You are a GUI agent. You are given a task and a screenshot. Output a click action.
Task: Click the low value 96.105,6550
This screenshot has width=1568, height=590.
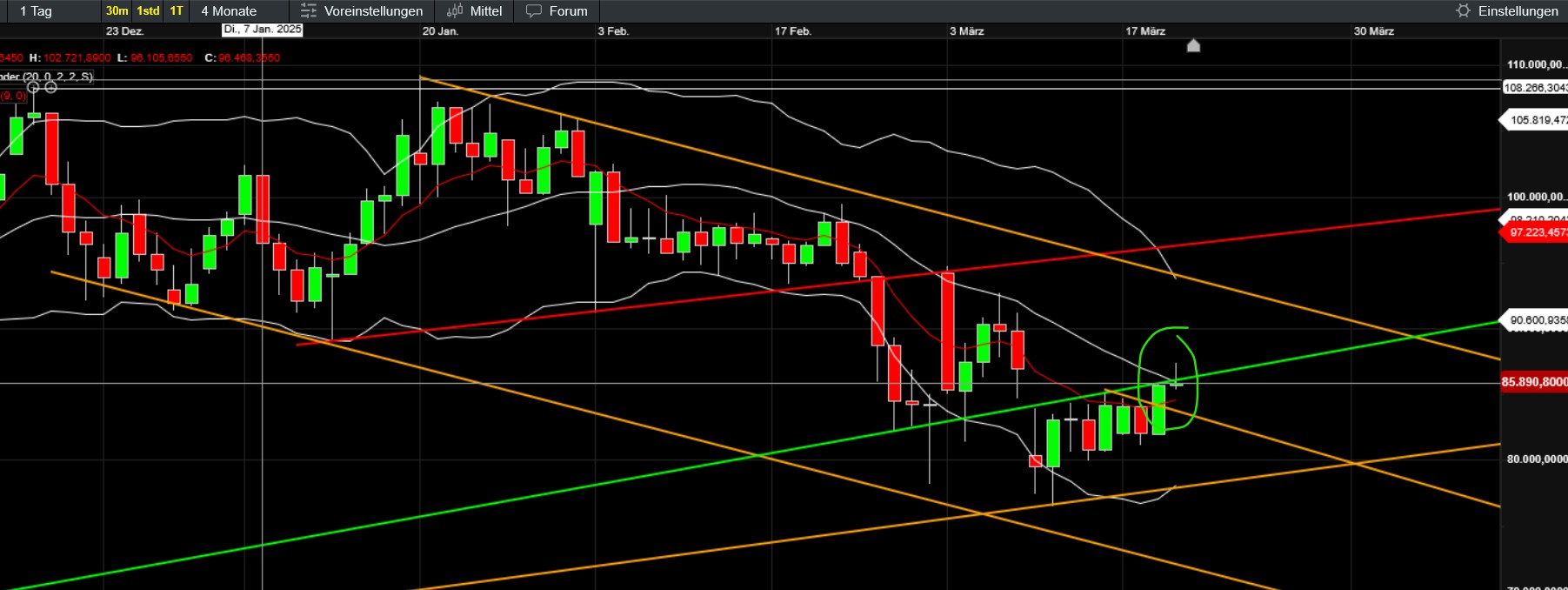tap(161, 58)
